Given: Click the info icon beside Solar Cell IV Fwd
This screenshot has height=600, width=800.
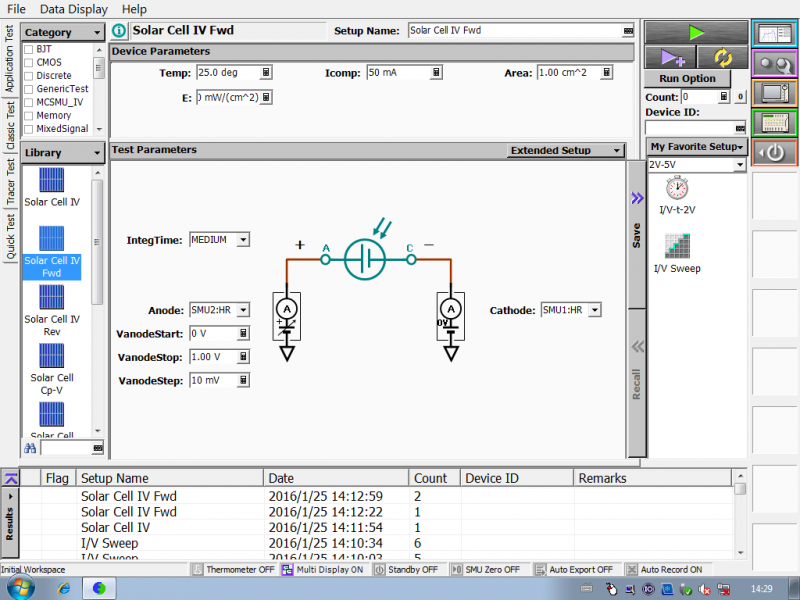Looking at the screenshot, I should [x=119, y=31].
